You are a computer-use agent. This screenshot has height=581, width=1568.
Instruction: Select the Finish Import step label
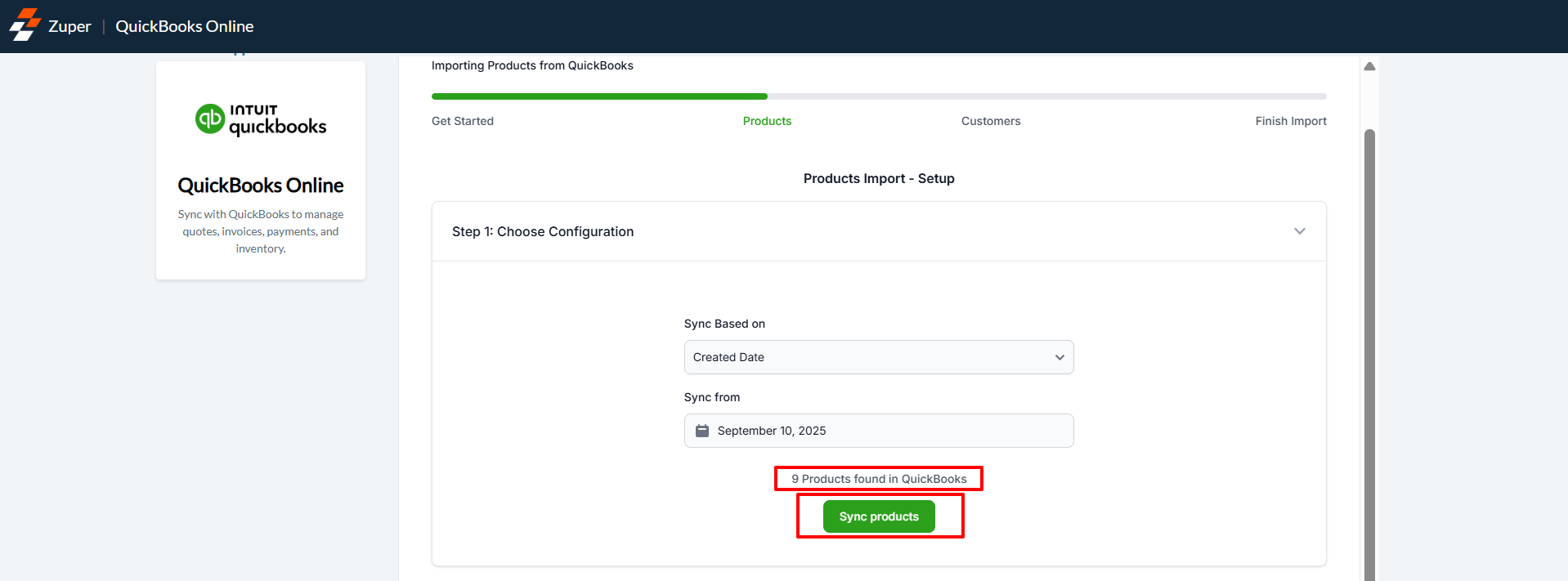point(1291,121)
